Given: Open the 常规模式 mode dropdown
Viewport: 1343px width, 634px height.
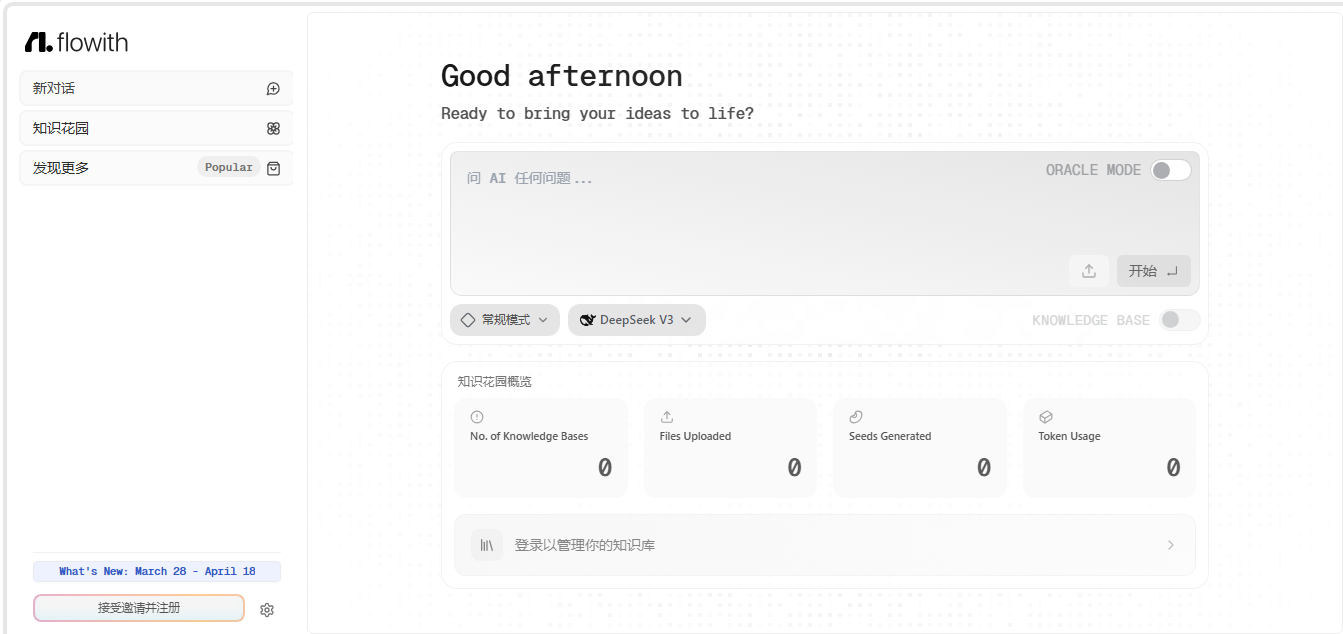Looking at the screenshot, I should pyautogui.click(x=505, y=320).
